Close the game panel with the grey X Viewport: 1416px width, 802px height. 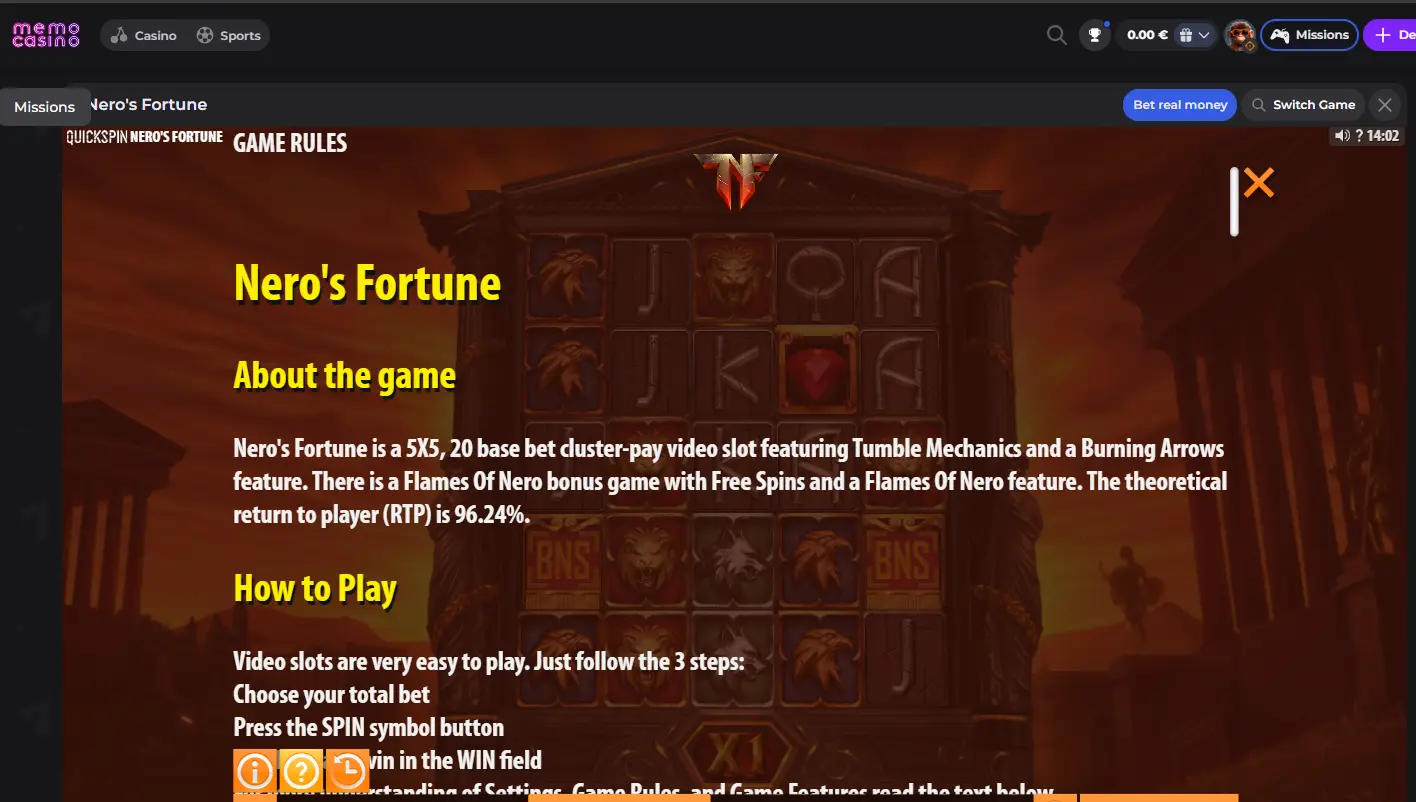[1384, 105]
